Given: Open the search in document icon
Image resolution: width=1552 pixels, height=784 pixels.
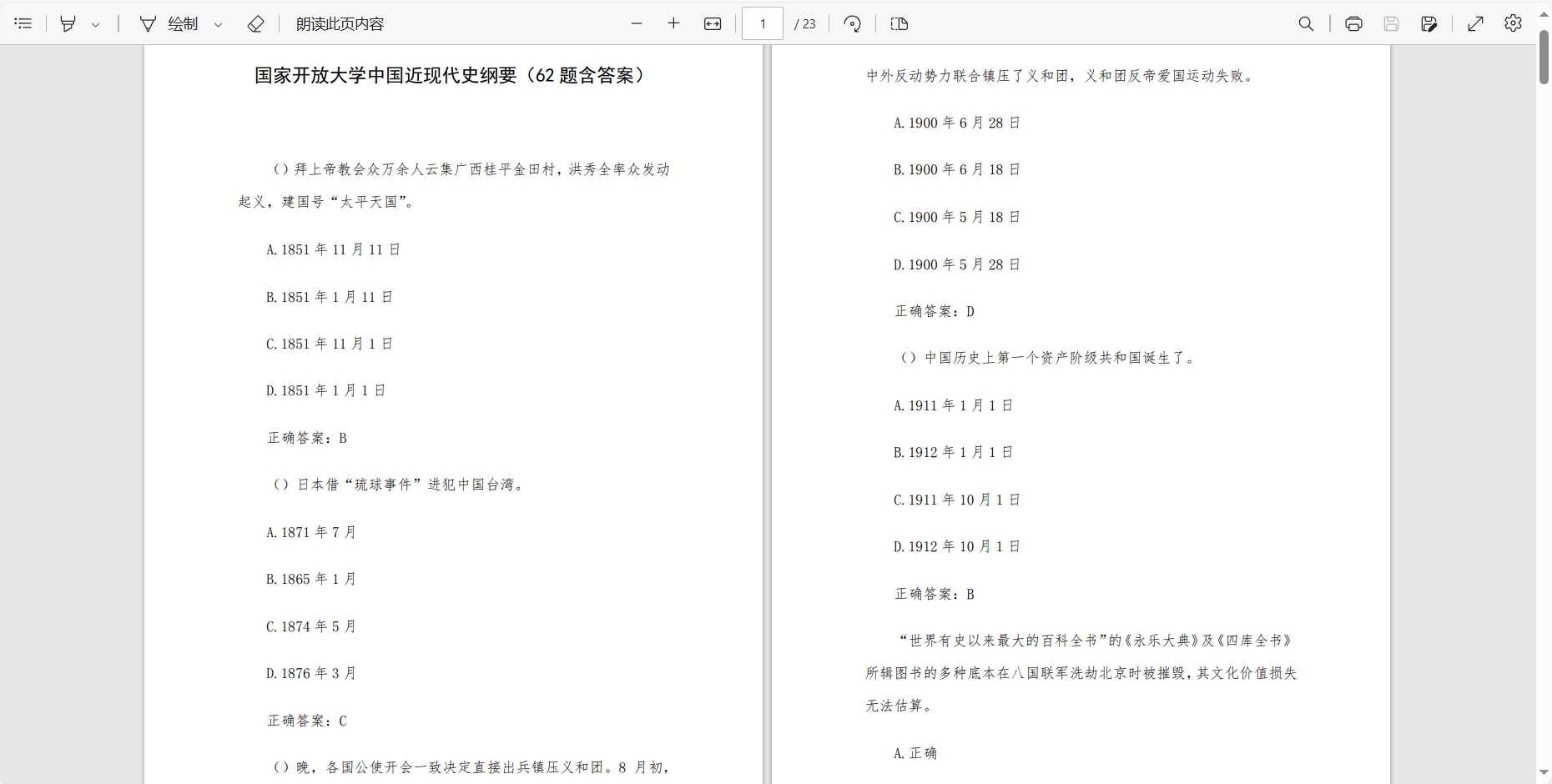Looking at the screenshot, I should [1306, 23].
